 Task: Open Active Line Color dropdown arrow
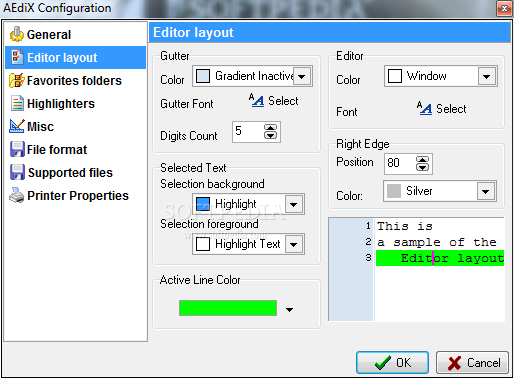click(x=289, y=310)
